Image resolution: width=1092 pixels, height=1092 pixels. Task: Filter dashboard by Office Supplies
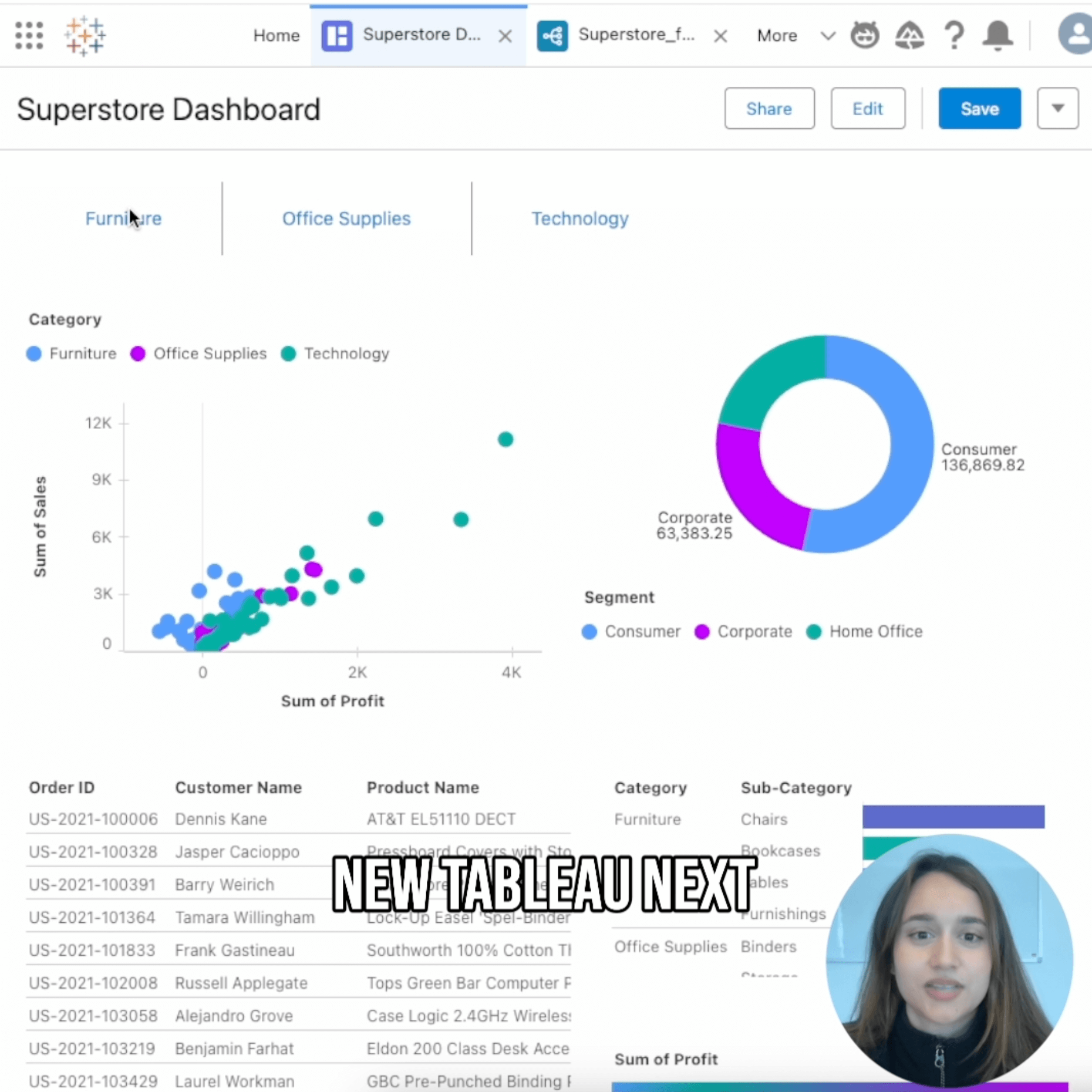coord(346,219)
